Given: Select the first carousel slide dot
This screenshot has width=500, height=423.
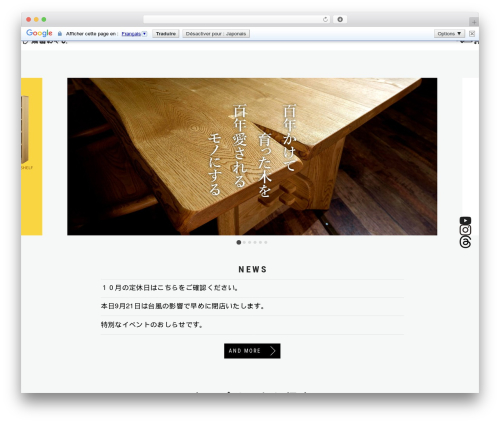Looking at the screenshot, I should click(239, 242).
